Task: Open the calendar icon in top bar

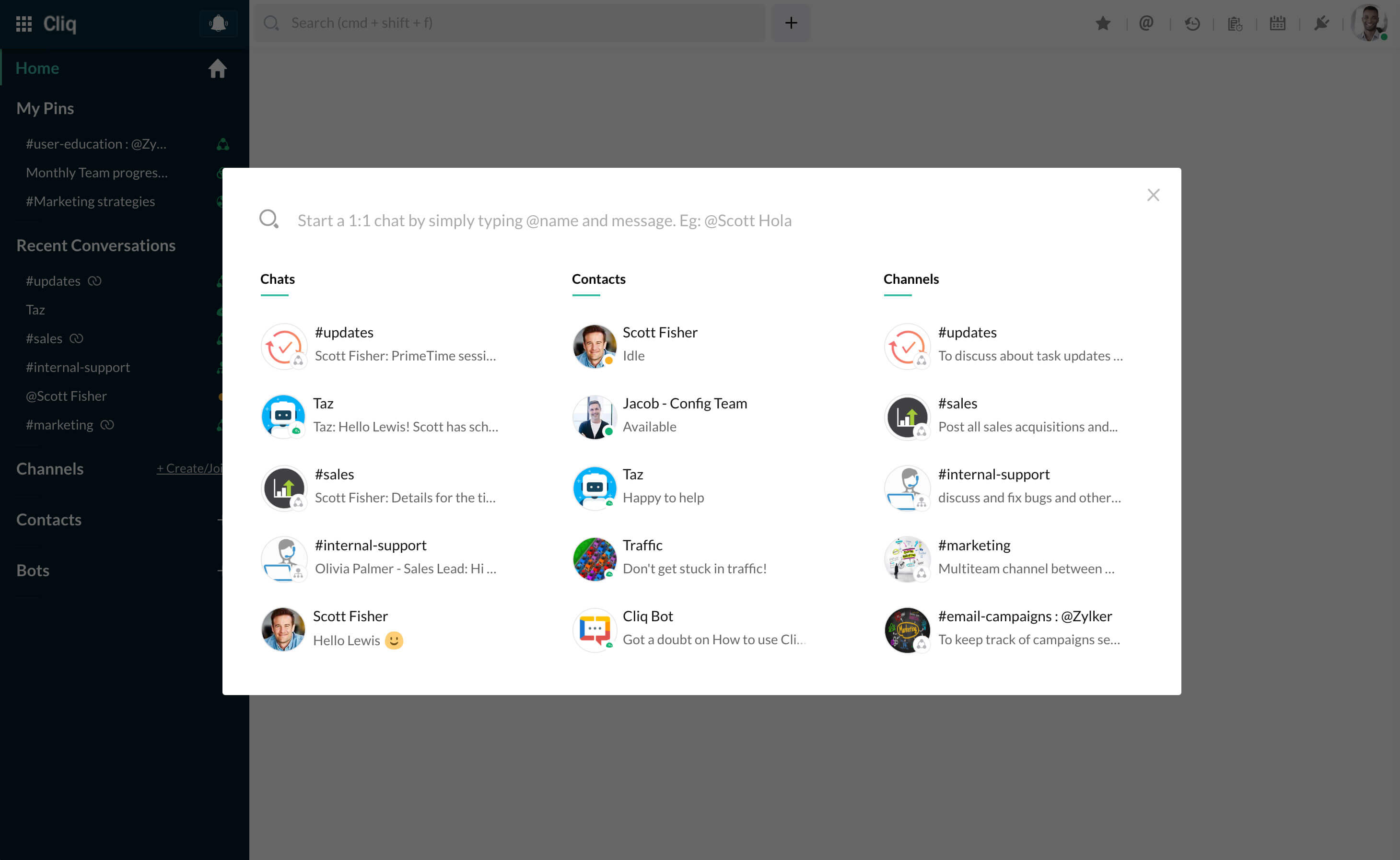Action: [1278, 23]
